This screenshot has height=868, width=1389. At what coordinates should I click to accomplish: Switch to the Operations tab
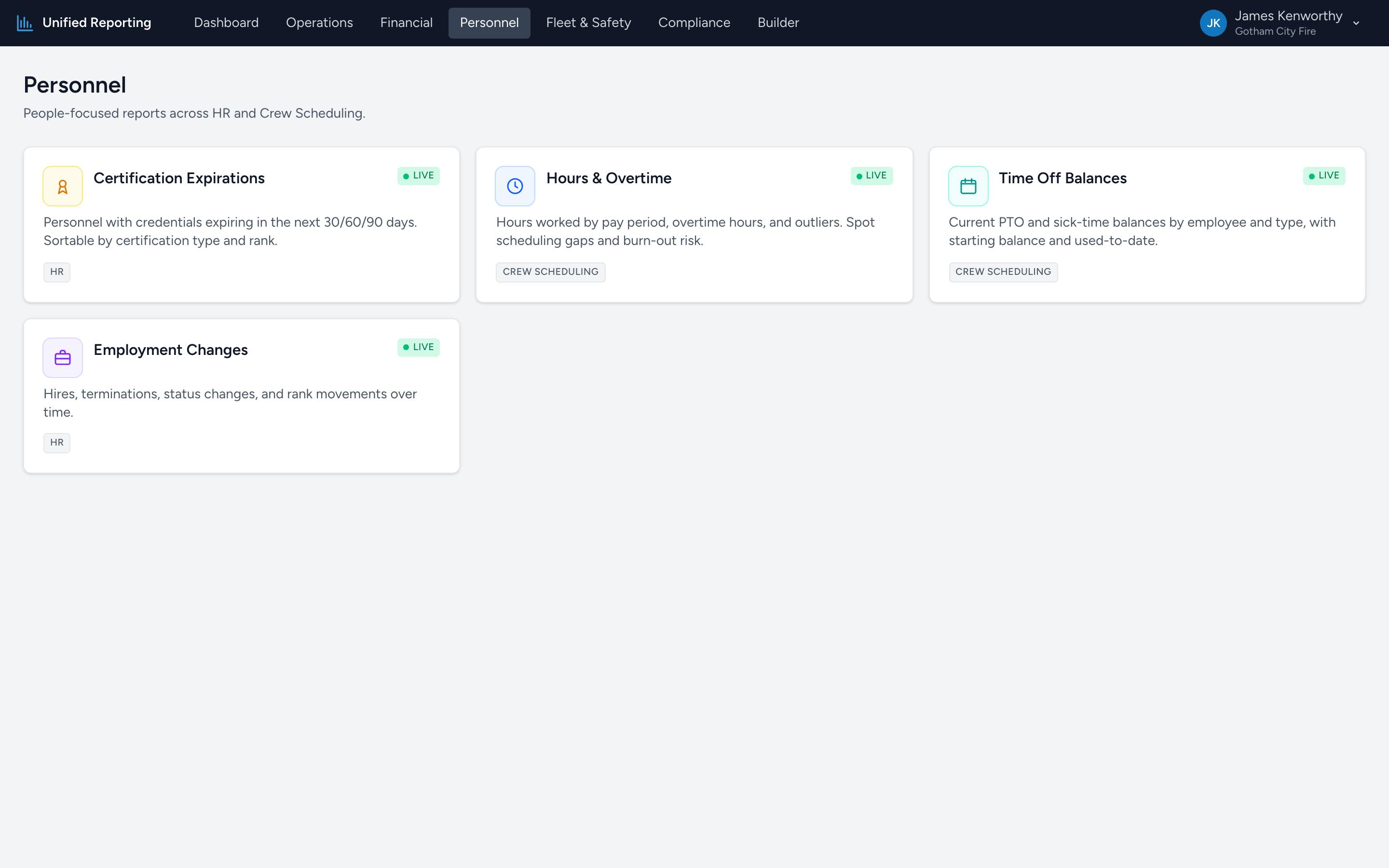(x=319, y=23)
